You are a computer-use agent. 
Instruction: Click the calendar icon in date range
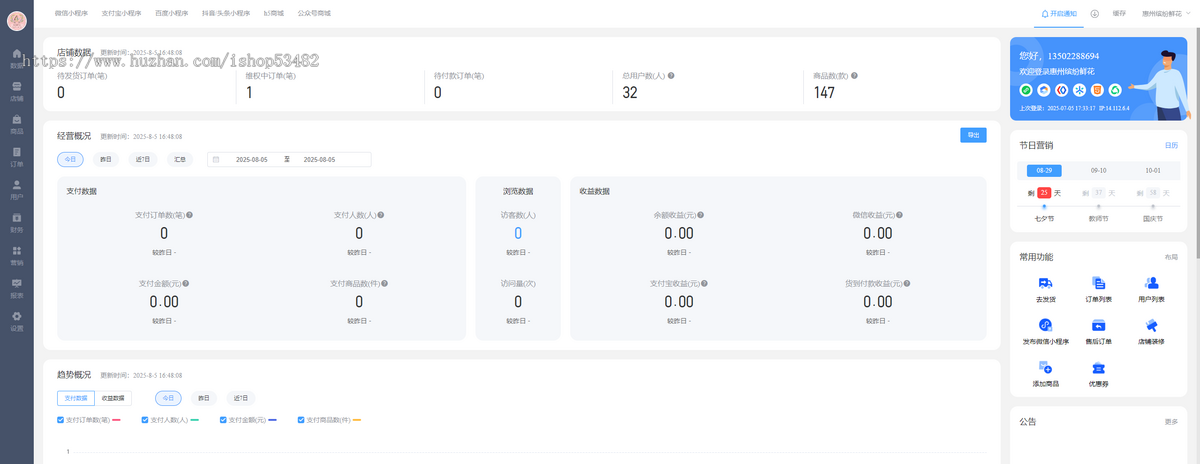tap(216, 159)
